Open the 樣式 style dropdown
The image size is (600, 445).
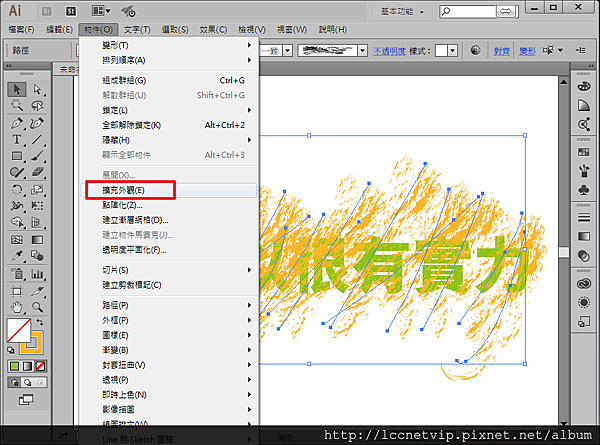pos(453,51)
